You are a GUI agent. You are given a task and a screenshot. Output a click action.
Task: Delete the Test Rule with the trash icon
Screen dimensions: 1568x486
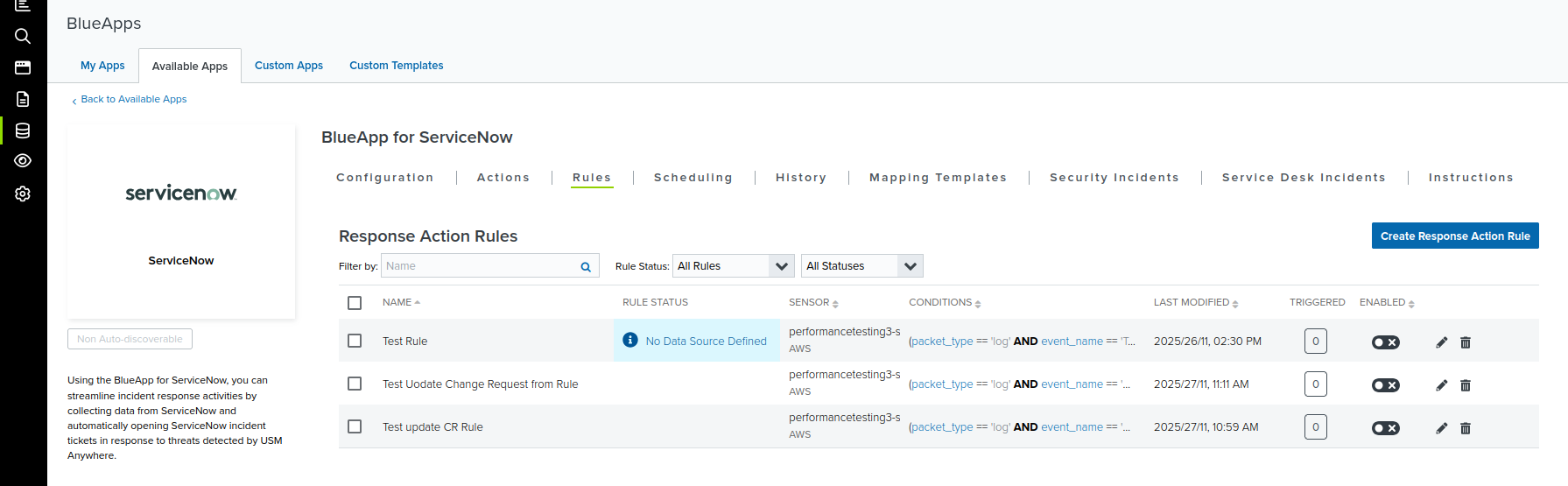click(1466, 342)
